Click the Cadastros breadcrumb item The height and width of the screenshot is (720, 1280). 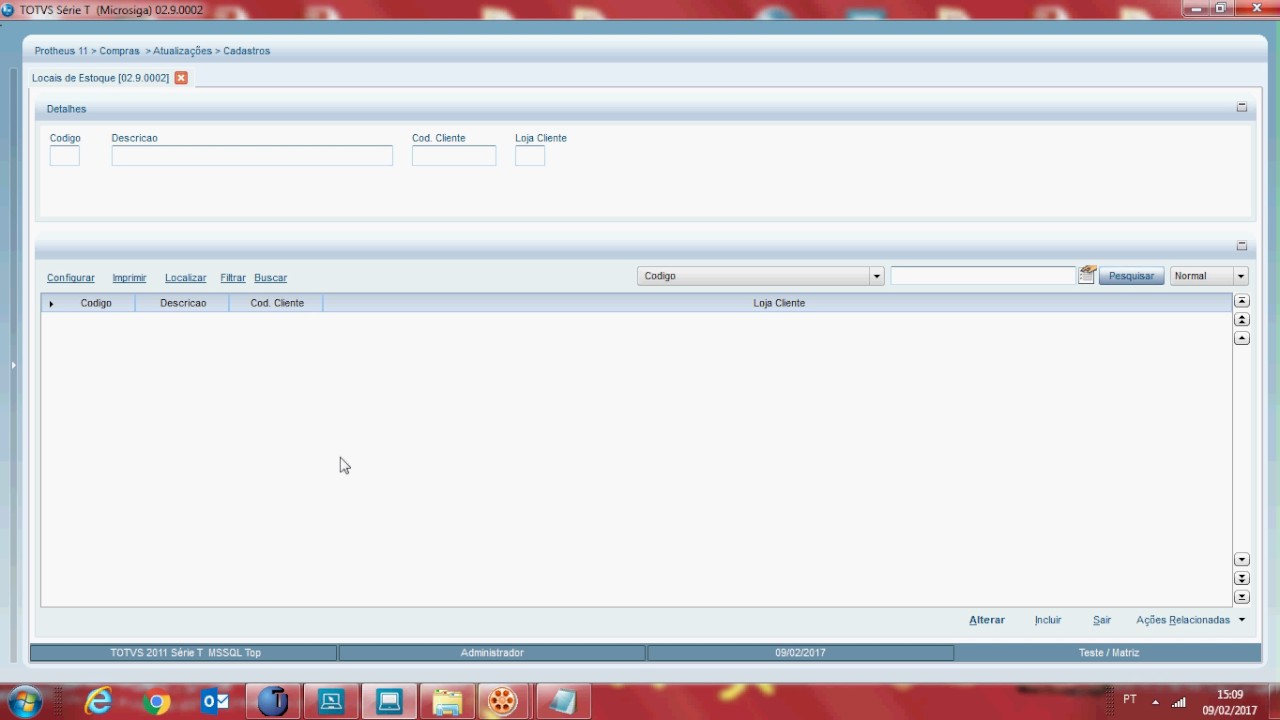point(247,51)
